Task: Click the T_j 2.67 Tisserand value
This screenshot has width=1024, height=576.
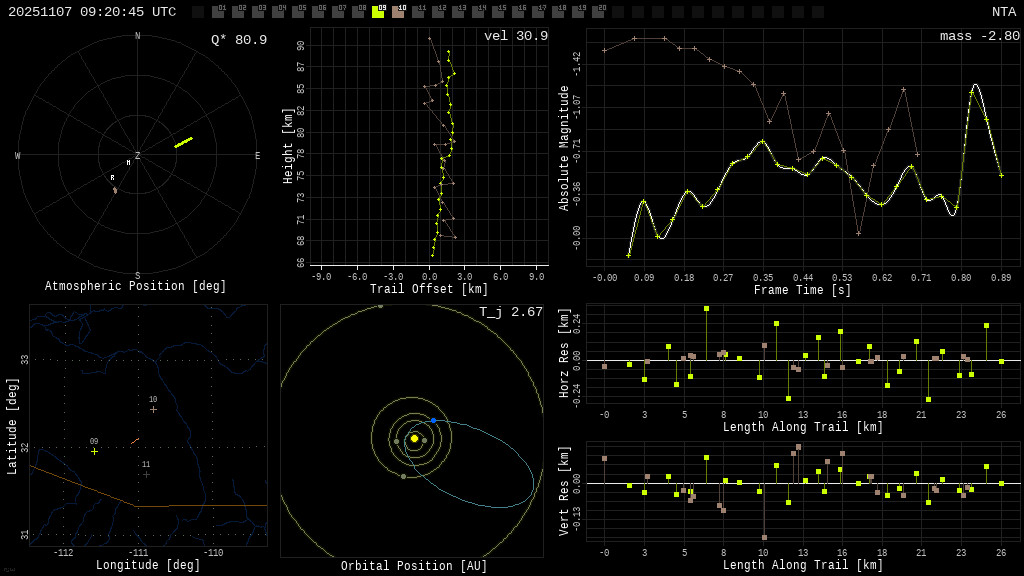Action: [x=510, y=312]
